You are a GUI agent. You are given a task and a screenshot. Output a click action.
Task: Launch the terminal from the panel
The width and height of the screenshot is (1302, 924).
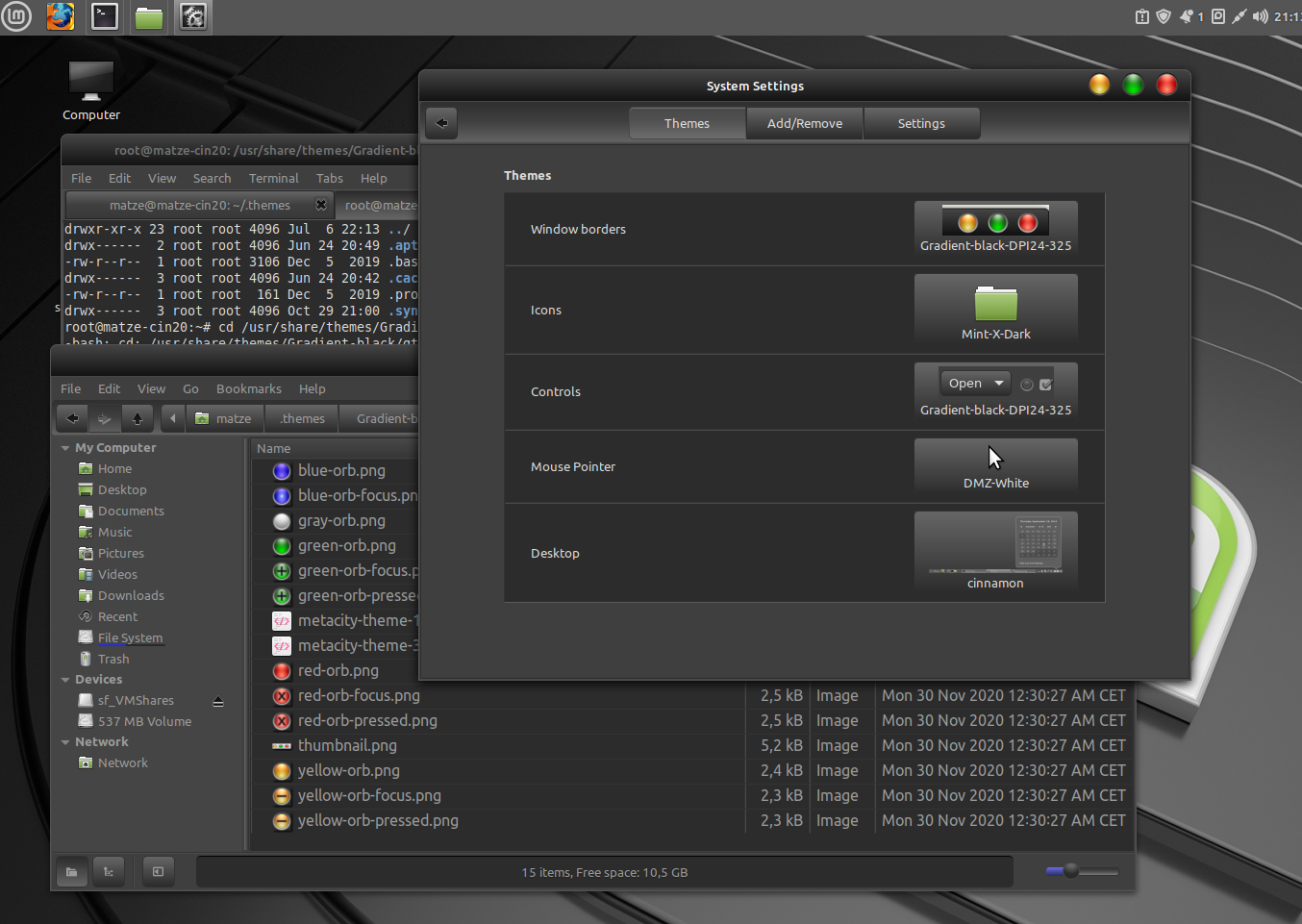point(105,16)
